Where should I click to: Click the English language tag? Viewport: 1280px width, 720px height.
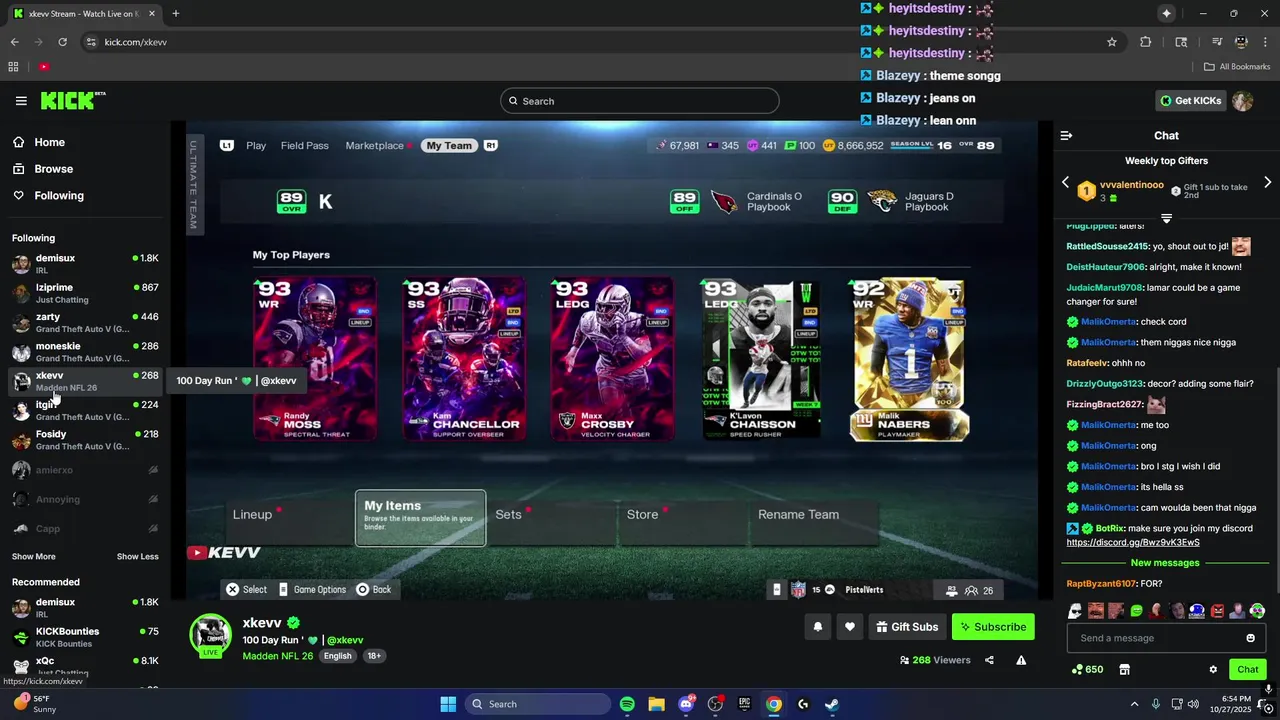point(338,656)
